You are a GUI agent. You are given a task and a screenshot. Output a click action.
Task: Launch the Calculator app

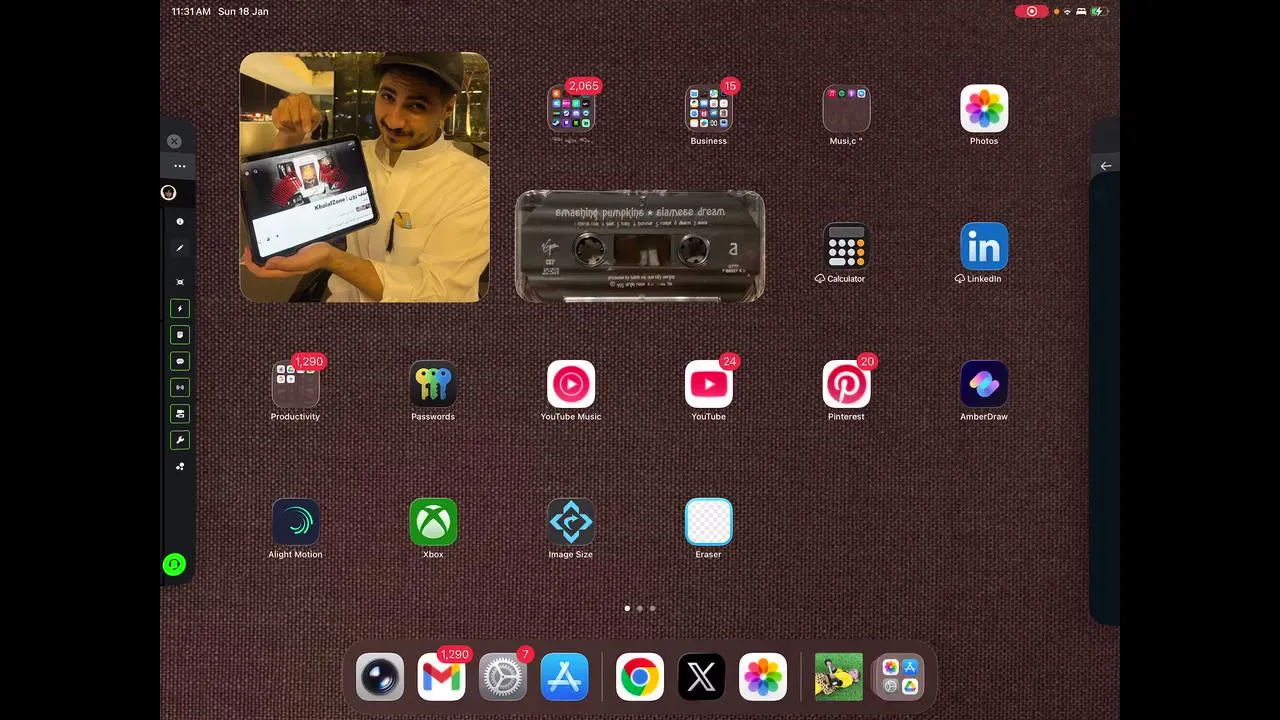coord(846,247)
